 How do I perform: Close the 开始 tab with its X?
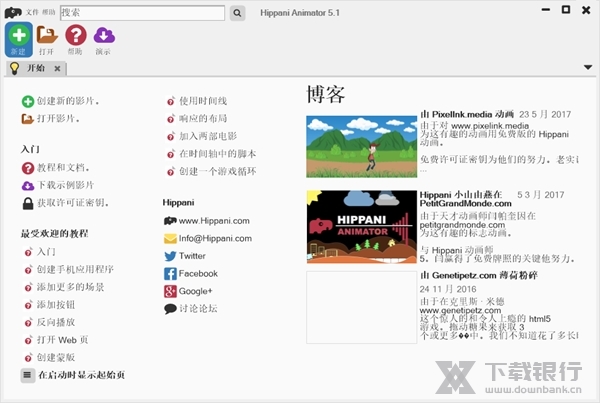click(x=57, y=69)
